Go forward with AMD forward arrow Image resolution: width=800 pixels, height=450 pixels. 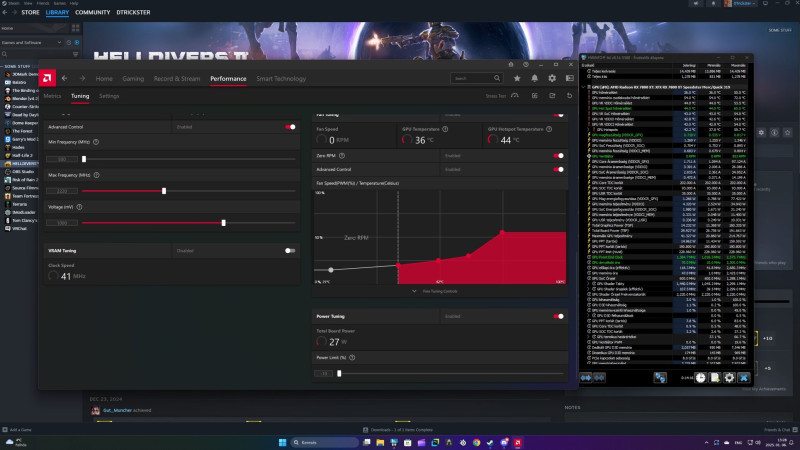click(x=82, y=78)
